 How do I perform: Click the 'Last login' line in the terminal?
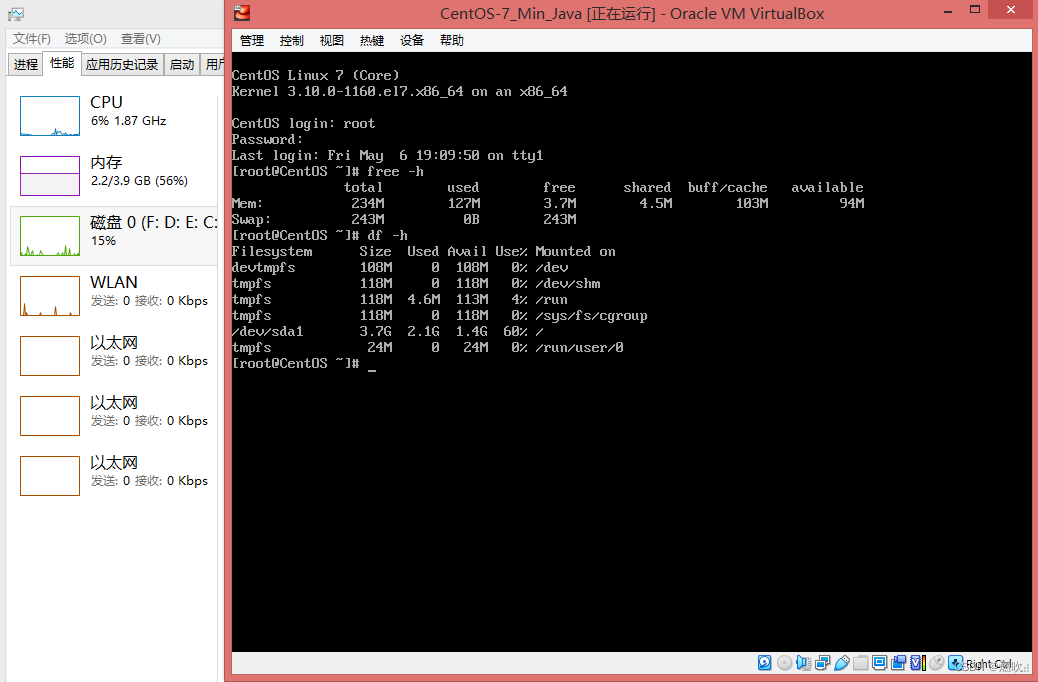pyautogui.click(x=388, y=155)
